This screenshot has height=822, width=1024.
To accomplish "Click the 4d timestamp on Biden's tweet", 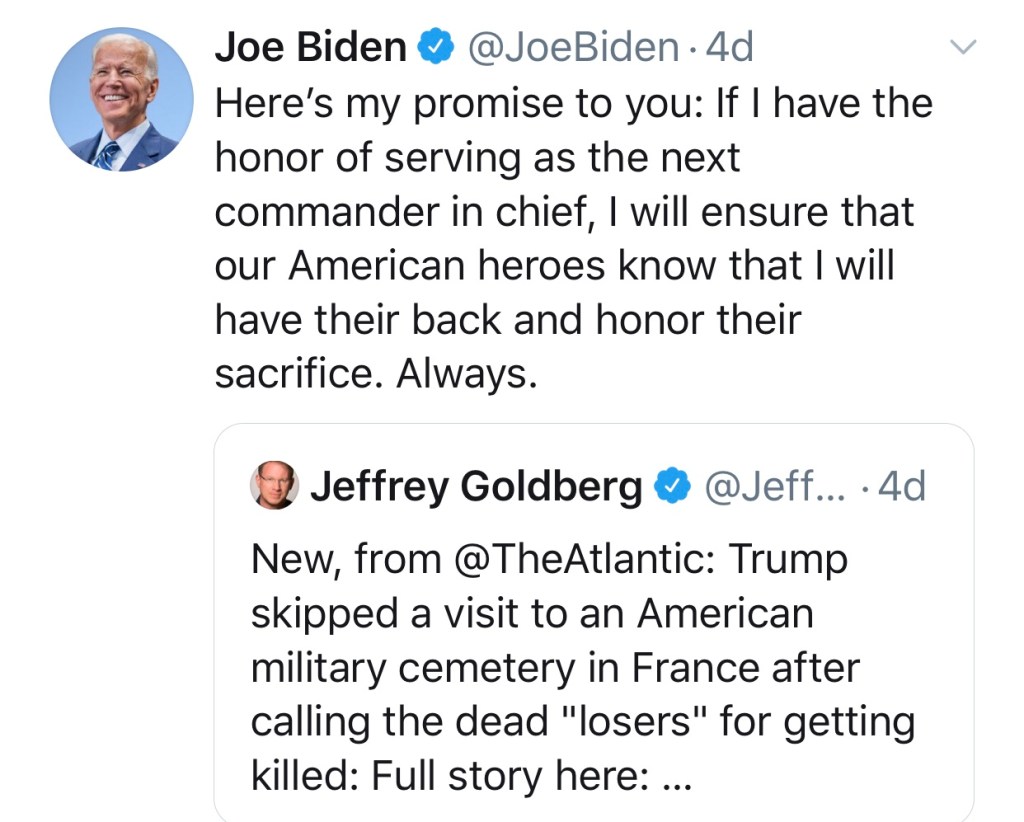I will [730, 47].
